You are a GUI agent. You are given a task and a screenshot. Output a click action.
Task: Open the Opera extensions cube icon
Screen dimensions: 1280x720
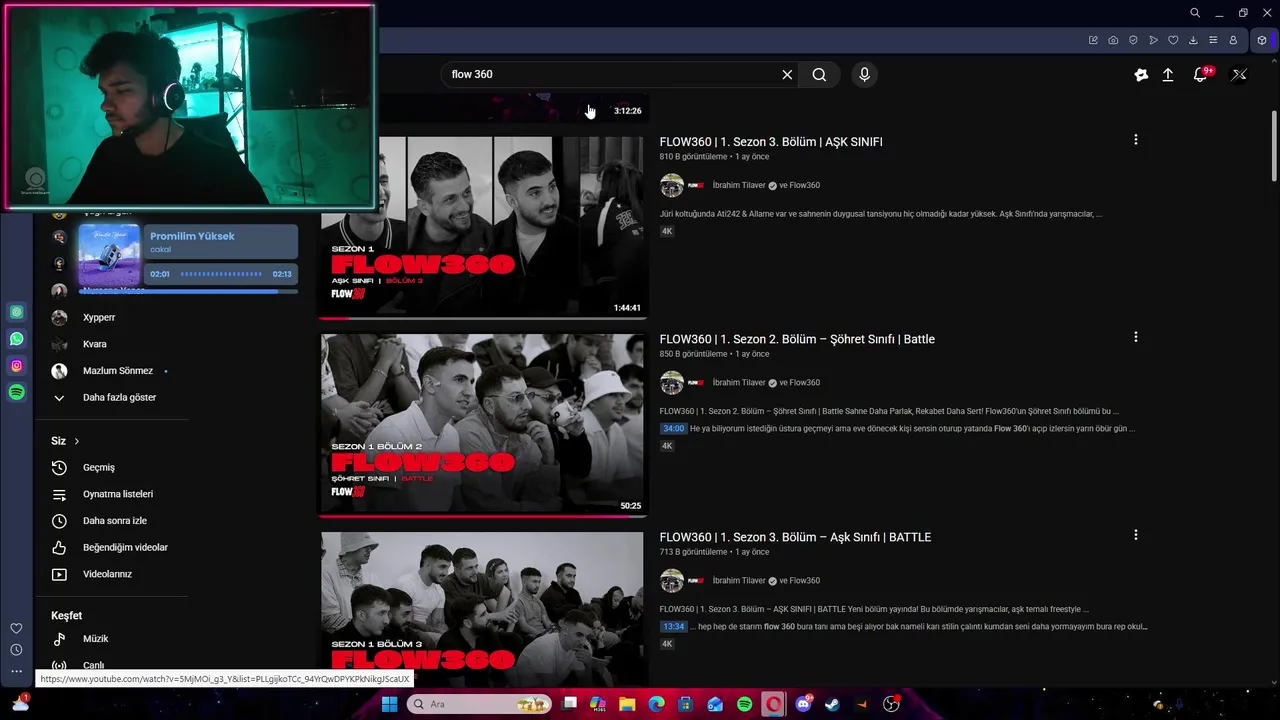click(x=1262, y=40)
